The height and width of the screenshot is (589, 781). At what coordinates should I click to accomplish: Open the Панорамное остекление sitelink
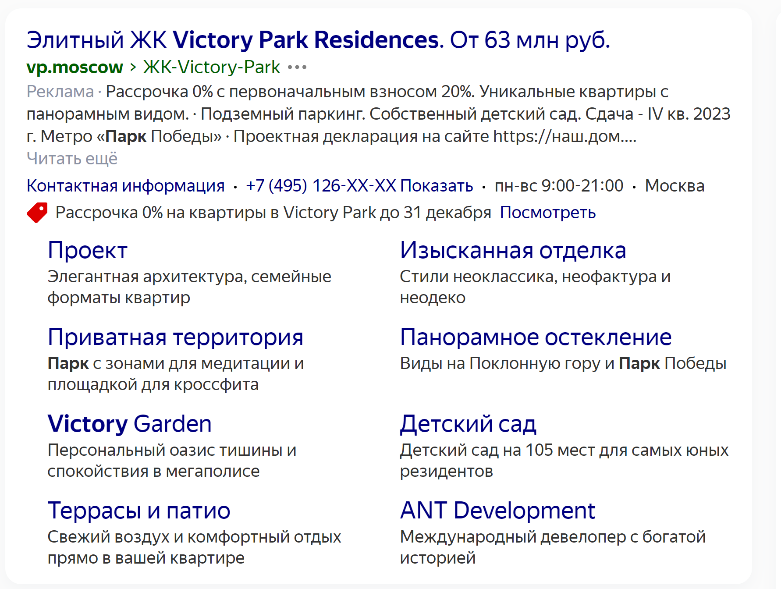536,337
